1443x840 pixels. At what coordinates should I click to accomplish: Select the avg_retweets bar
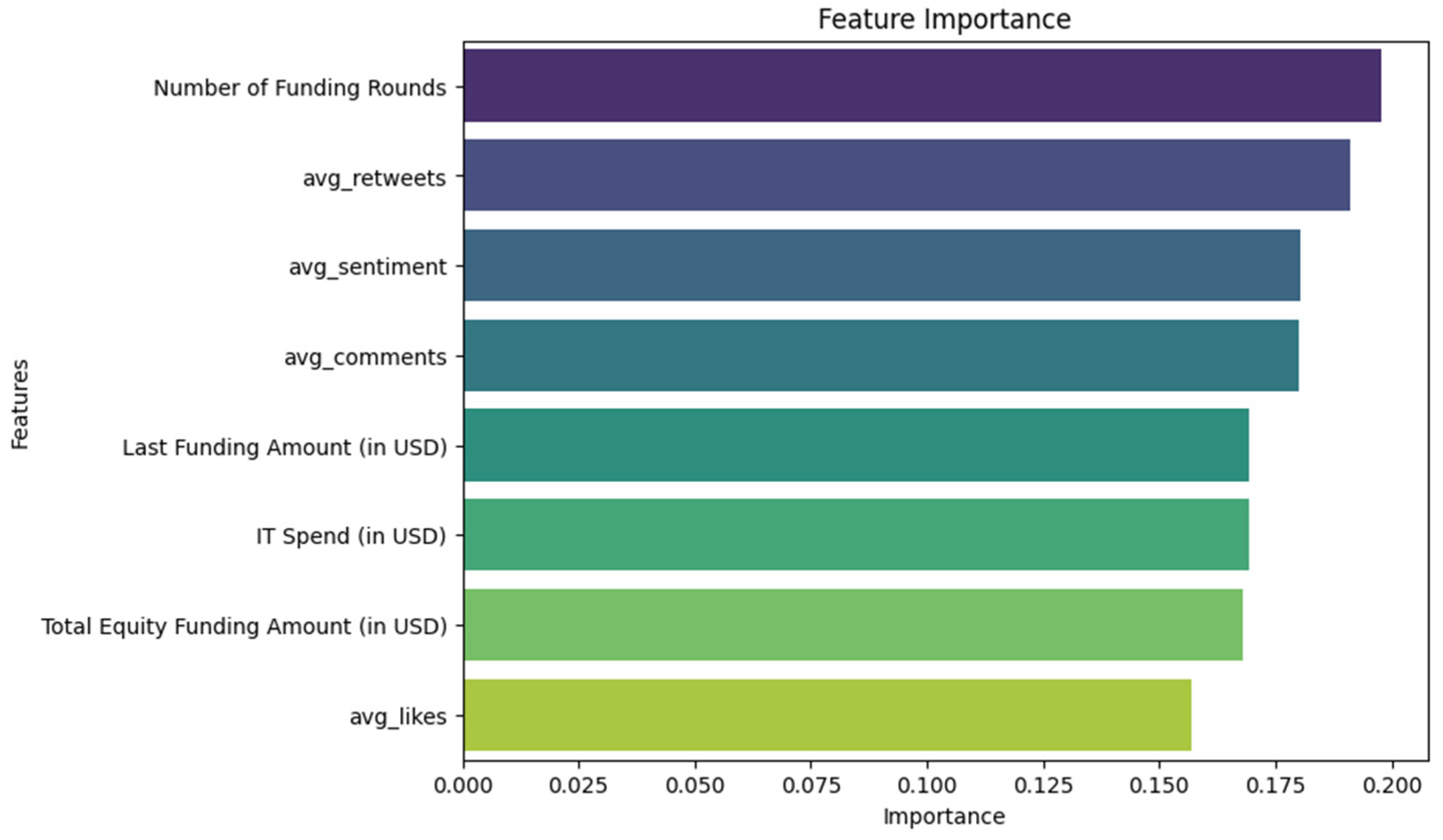906,175
